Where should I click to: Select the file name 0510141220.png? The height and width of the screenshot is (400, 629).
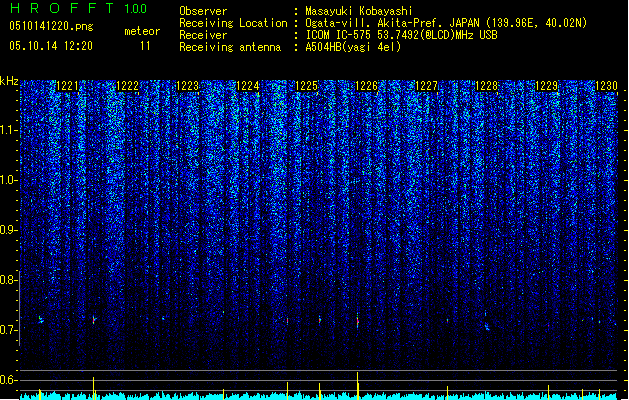coord(51,26)
